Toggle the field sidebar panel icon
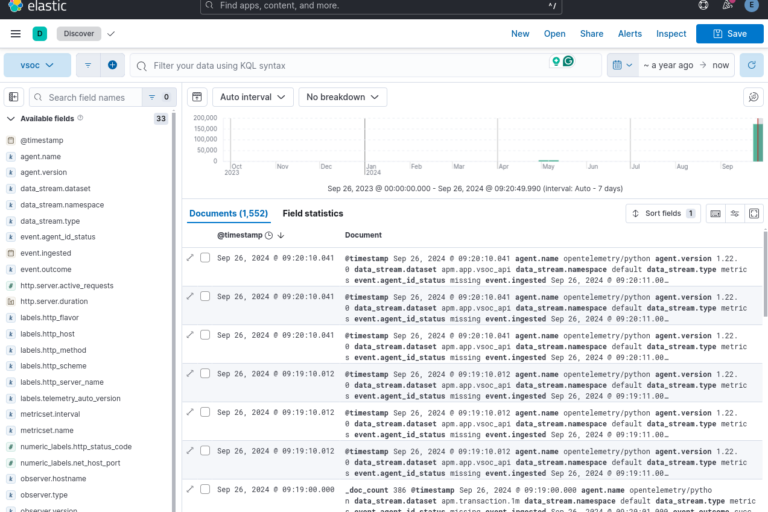Screen dimensions: 768x512 14,97
